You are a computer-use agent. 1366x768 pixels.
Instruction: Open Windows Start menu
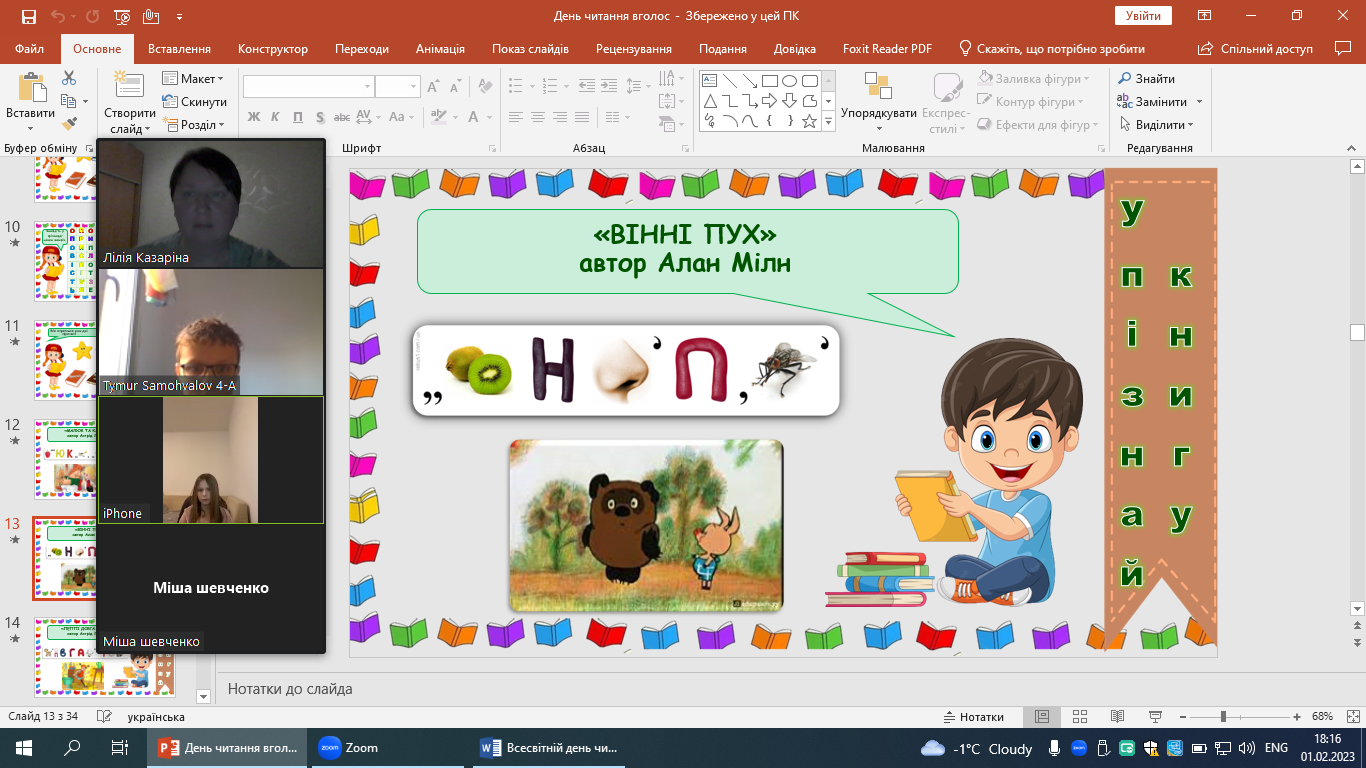pyautogui.click(x=23, y=748)
